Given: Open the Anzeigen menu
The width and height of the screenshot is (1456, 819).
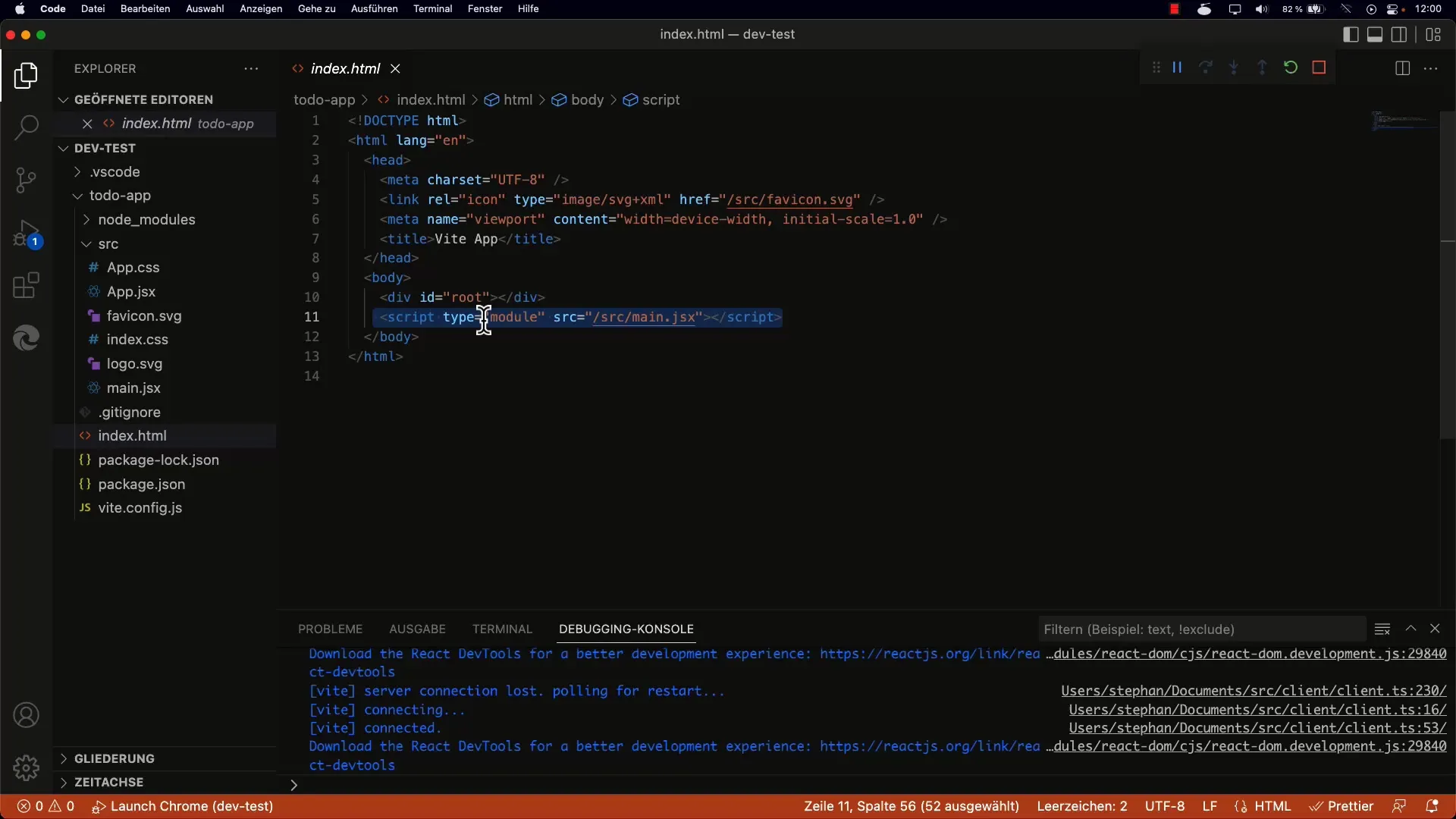Looking at the screenshot, I should 261,9.
